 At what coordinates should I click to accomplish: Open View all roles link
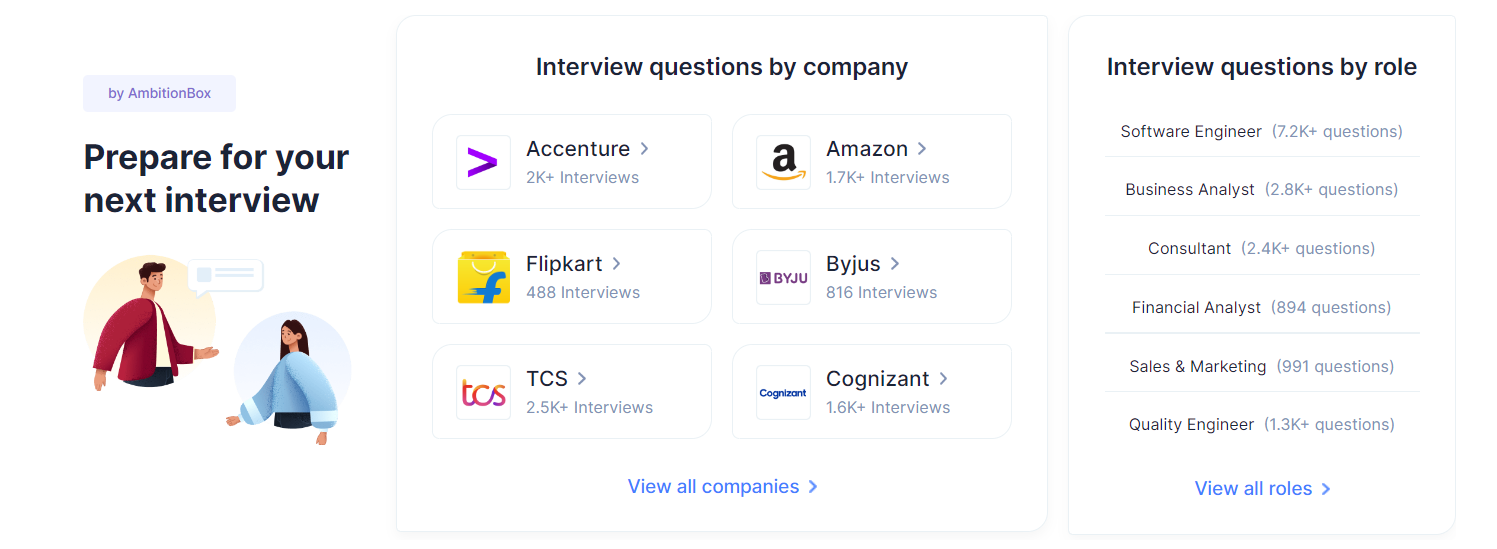coord(1262,488)
